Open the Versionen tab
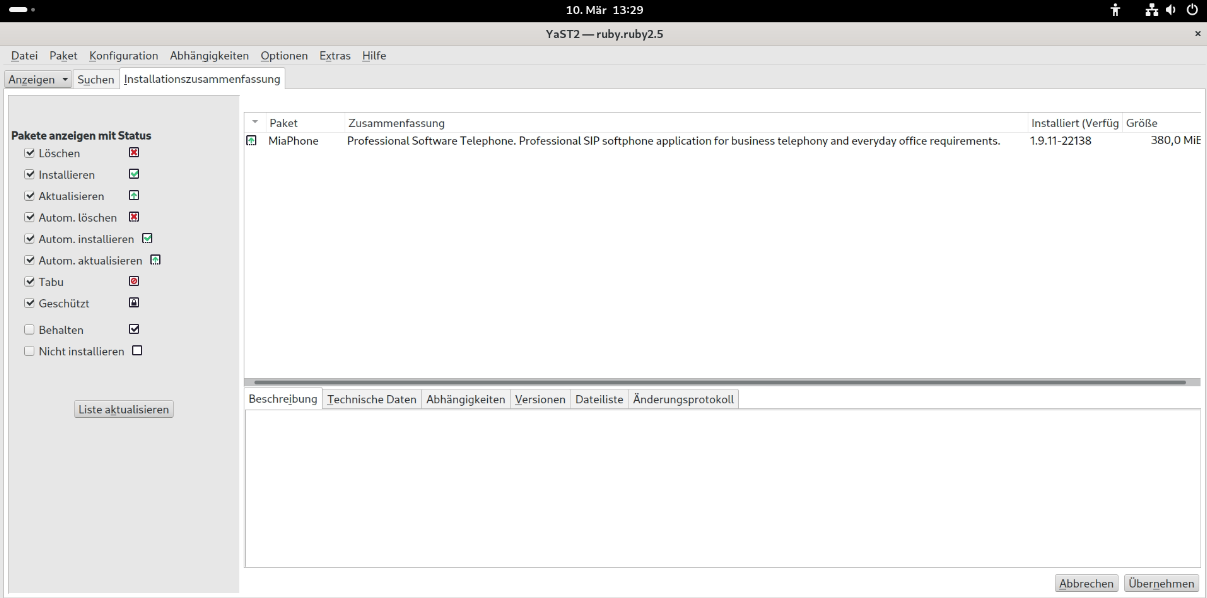 coord(540,399)
